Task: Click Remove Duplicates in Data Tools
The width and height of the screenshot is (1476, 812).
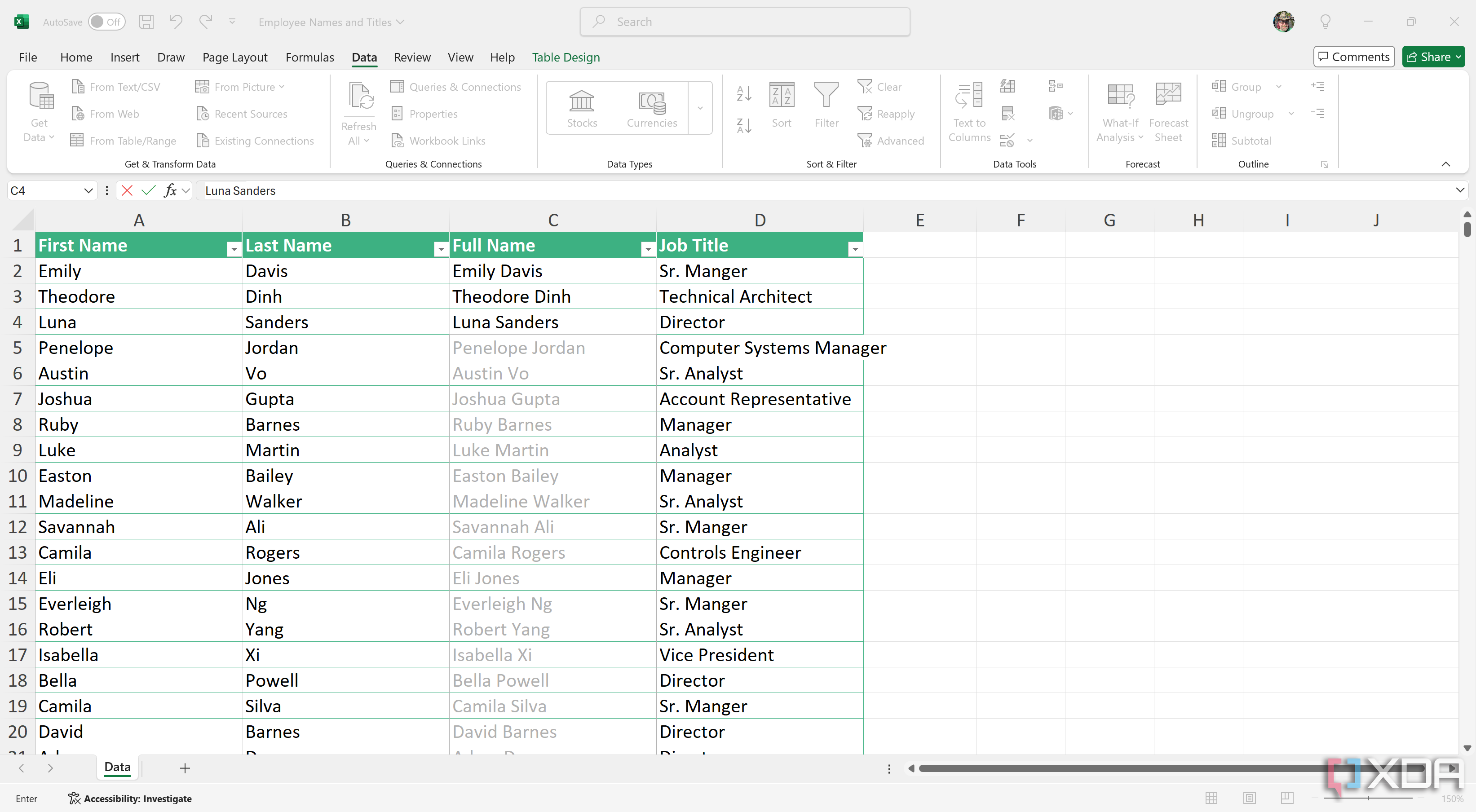Action: coord(1008,113)
